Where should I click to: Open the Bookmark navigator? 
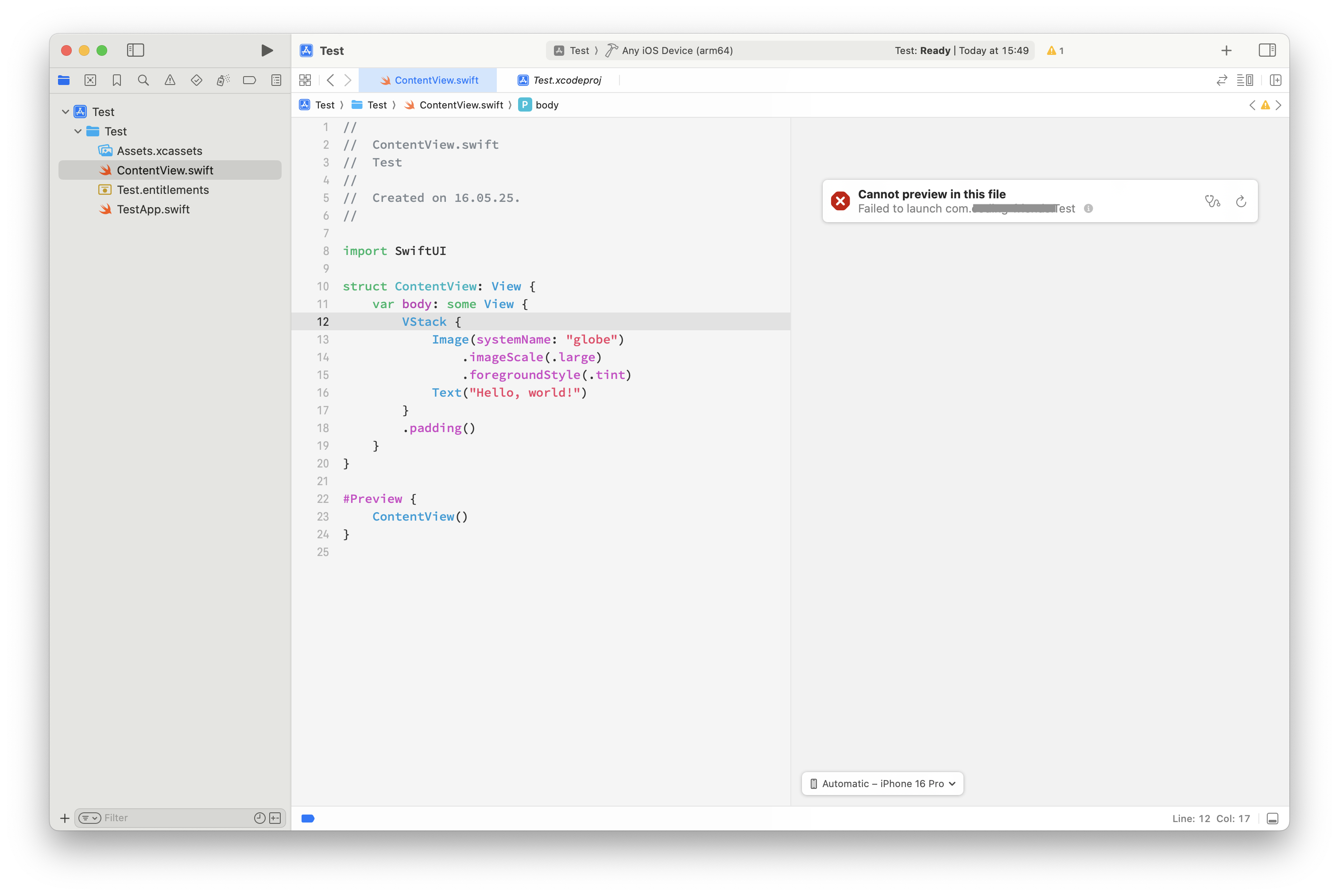[117, 80]
